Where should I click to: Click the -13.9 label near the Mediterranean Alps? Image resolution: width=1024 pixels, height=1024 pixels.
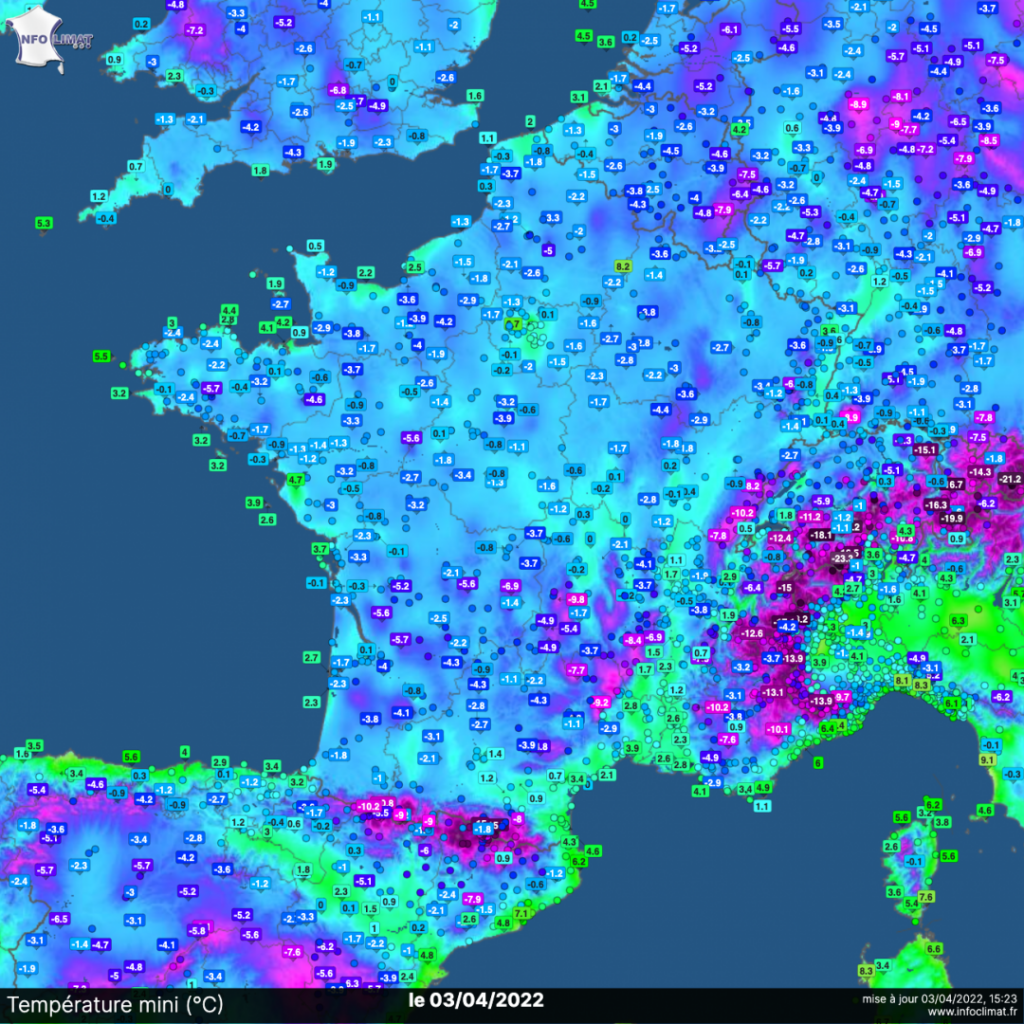click(x=822, y=702)
